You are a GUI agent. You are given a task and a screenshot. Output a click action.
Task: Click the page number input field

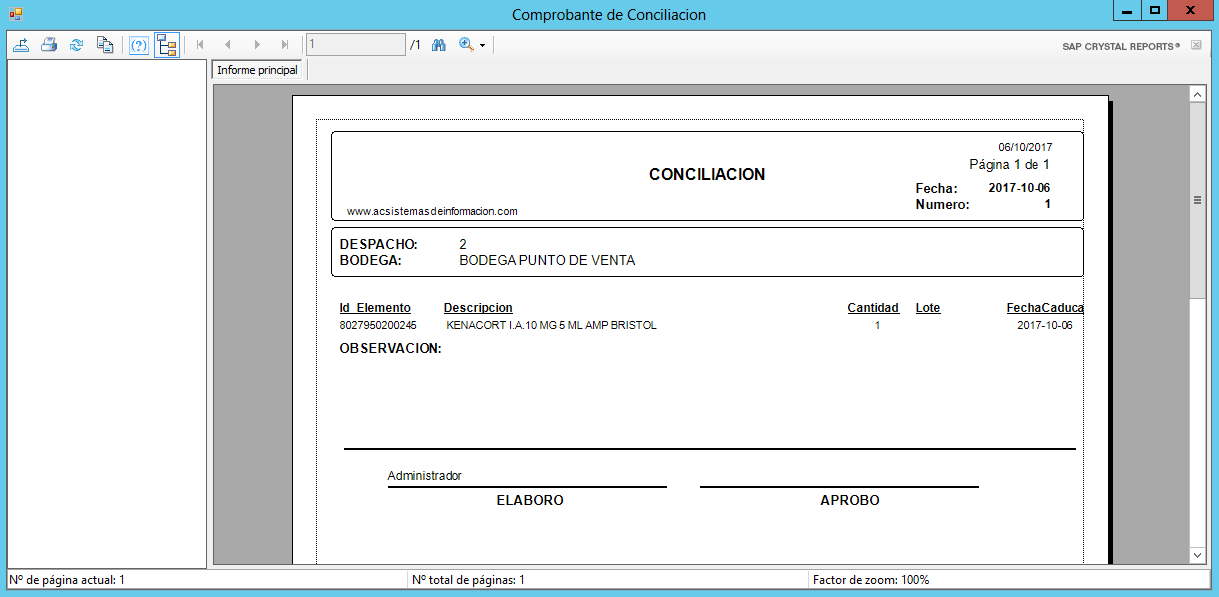click(x=354, y=45)
